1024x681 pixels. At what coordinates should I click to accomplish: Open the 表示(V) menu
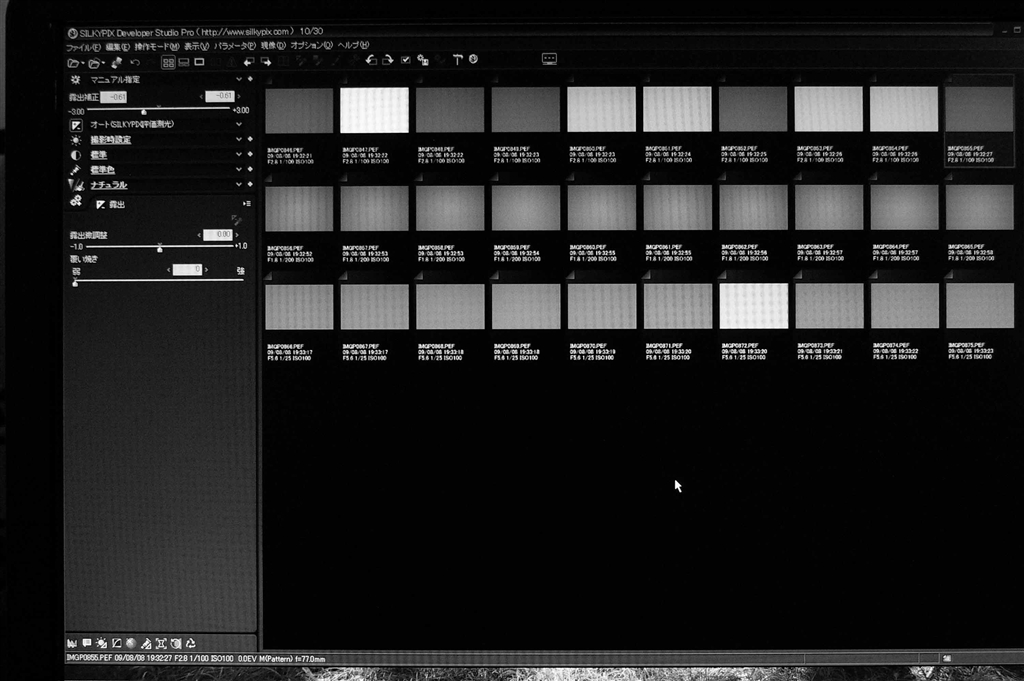pos(196,46)
